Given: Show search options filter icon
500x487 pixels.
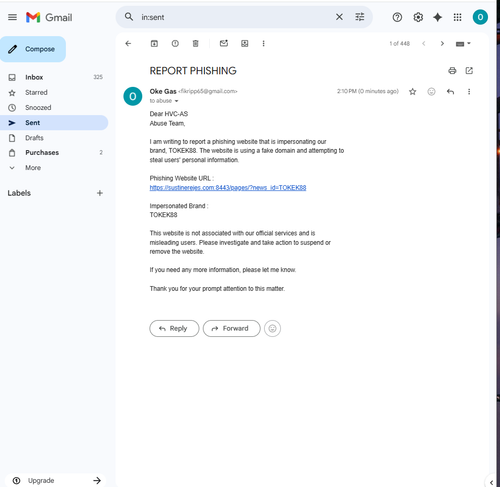Looking at the screenshot, I should (x=360, y=17).
